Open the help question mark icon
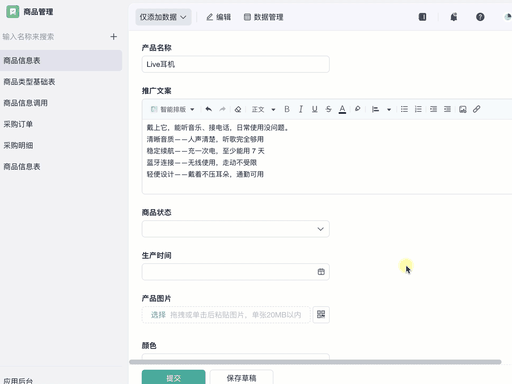 point(480,17)
